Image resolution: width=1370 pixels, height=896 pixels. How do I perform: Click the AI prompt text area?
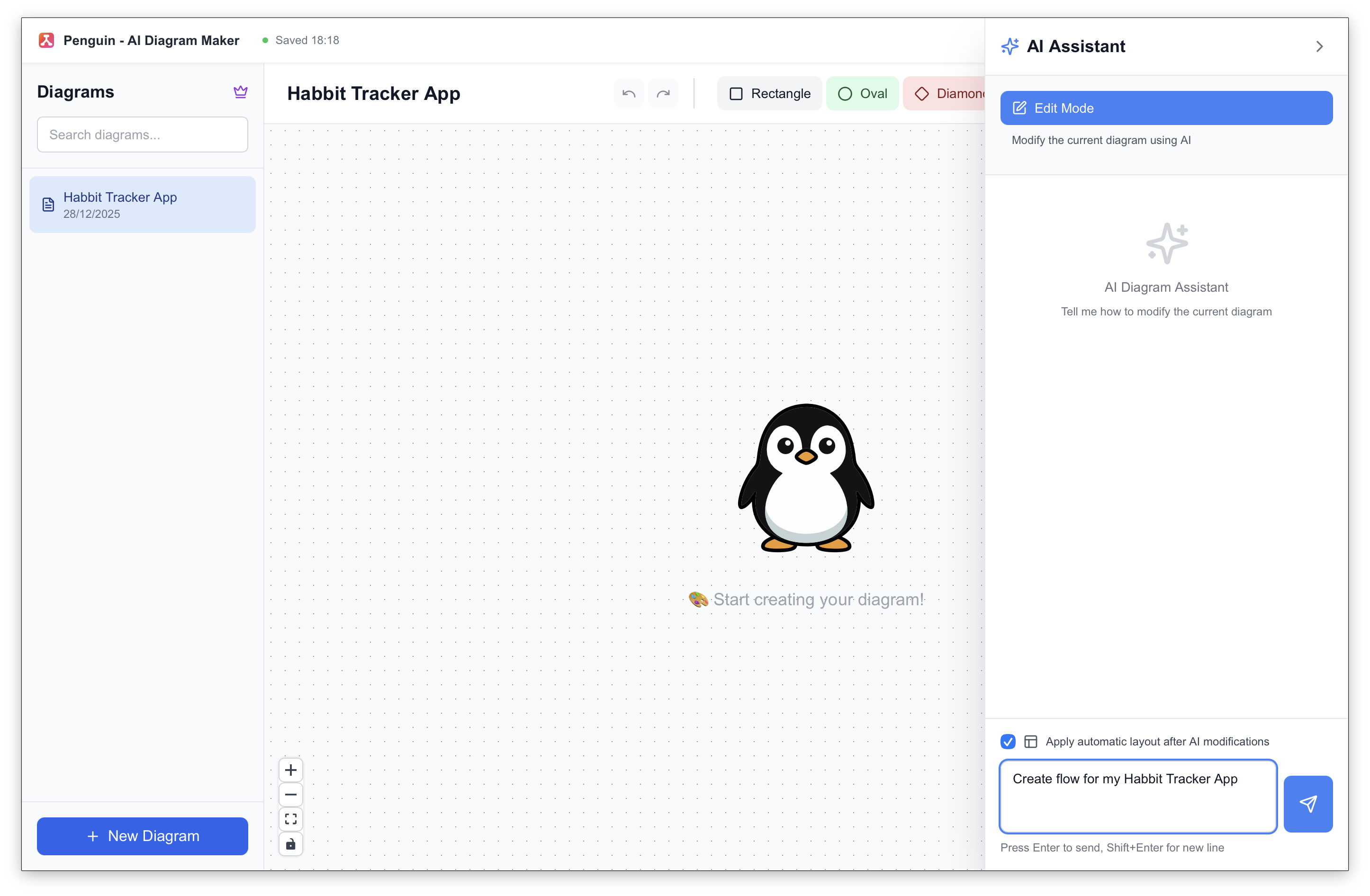click(1138, 797)
